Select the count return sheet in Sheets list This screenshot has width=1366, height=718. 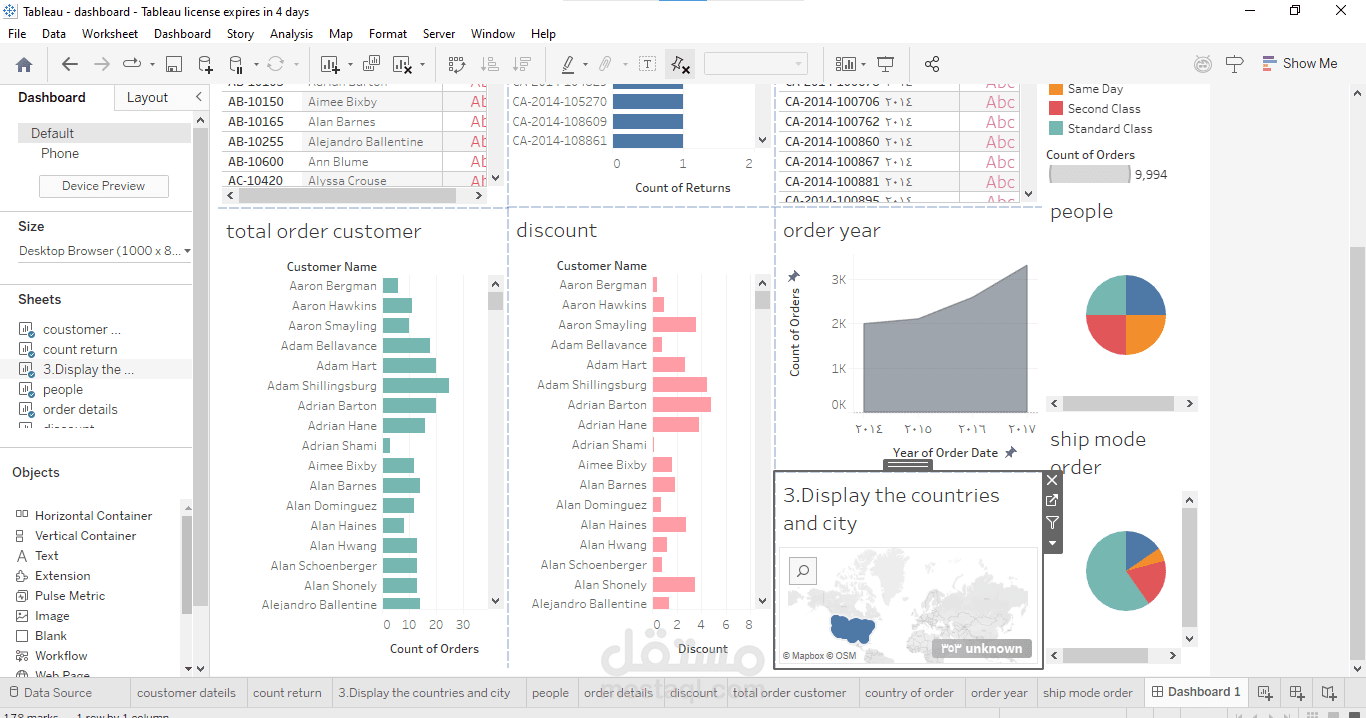click(80, 349)
